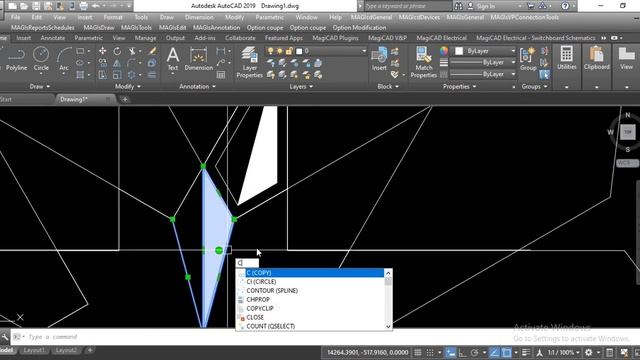
Task: Open annotation scale 1:1 / 100% dropdown
Action: (564, 353)
